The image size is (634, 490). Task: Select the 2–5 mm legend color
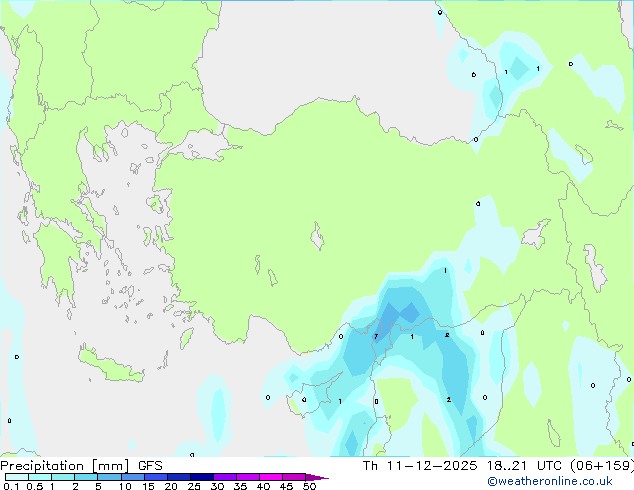86,477
